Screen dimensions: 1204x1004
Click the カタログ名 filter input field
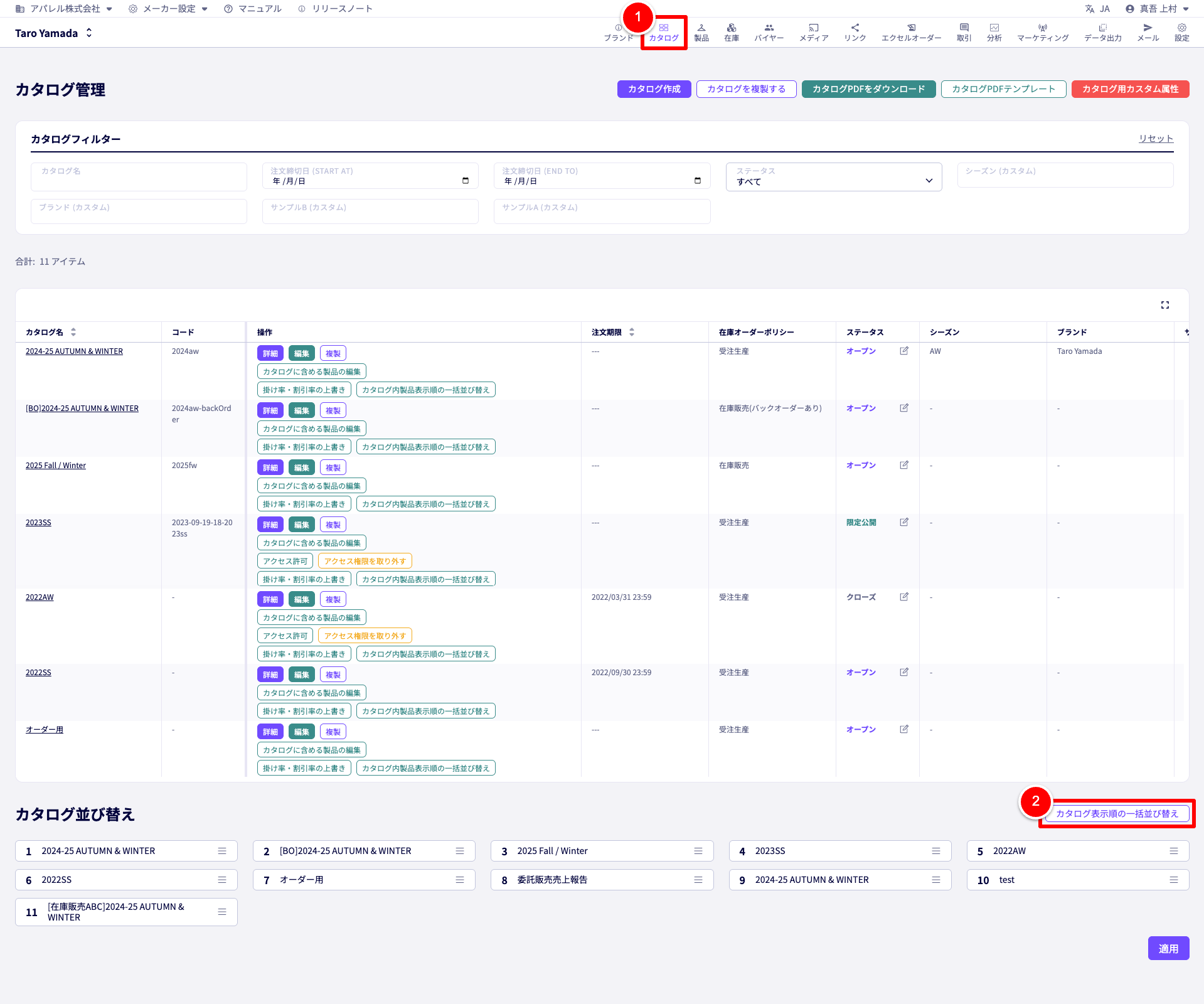point(139,177)
